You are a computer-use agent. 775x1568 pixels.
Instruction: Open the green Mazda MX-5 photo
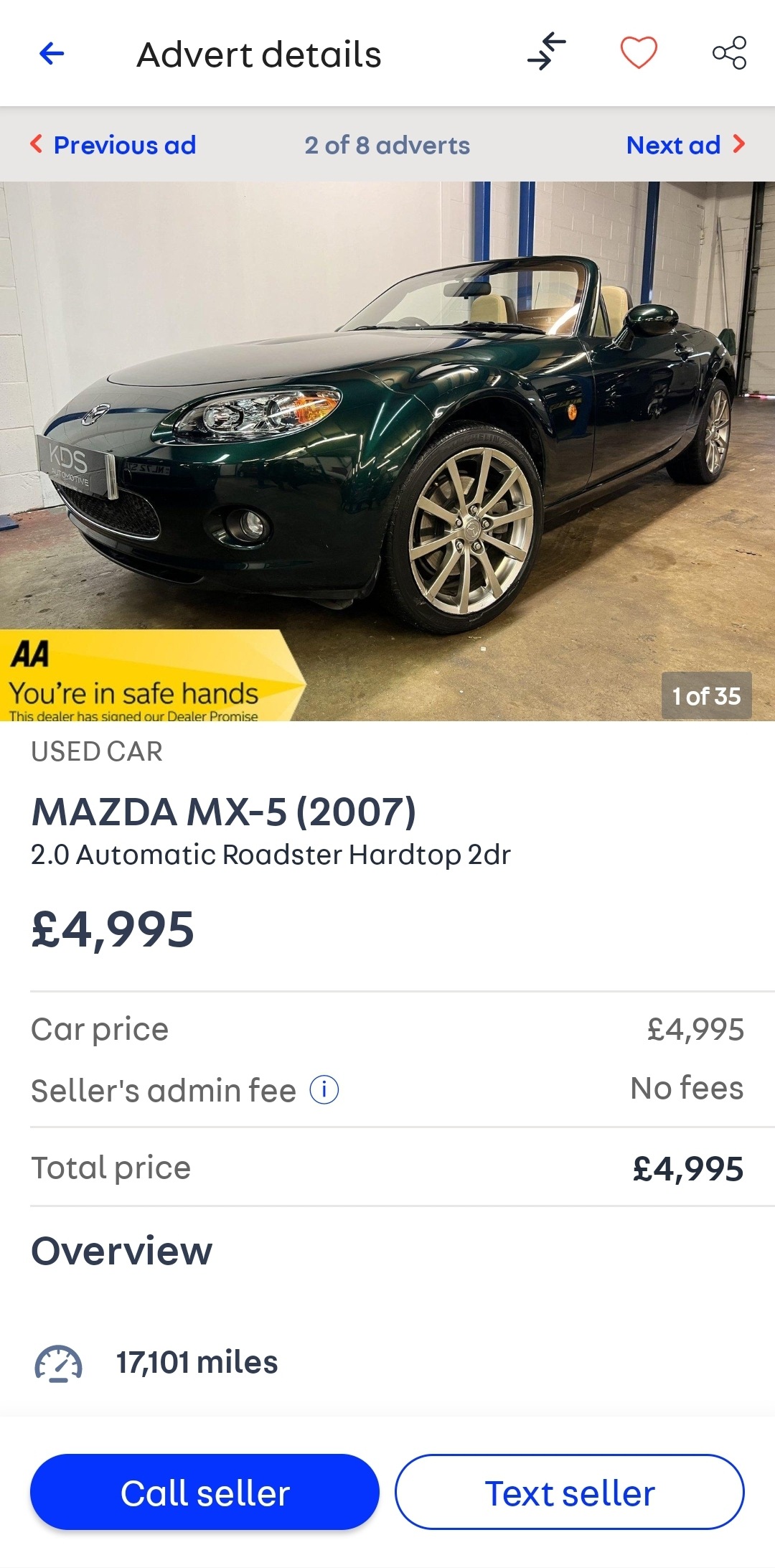tap(387, 451)
